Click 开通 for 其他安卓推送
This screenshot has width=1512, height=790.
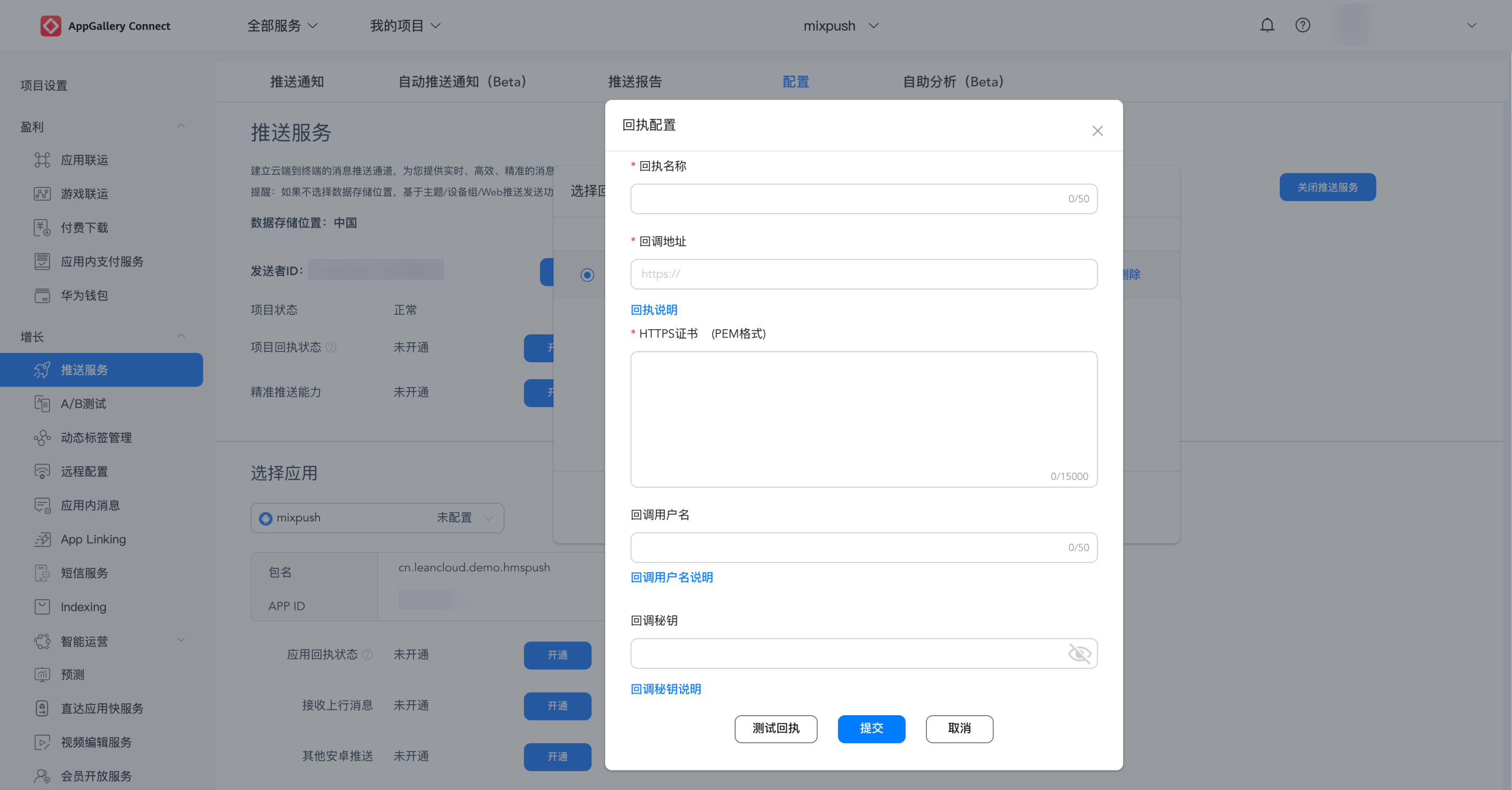pos(558,757)
